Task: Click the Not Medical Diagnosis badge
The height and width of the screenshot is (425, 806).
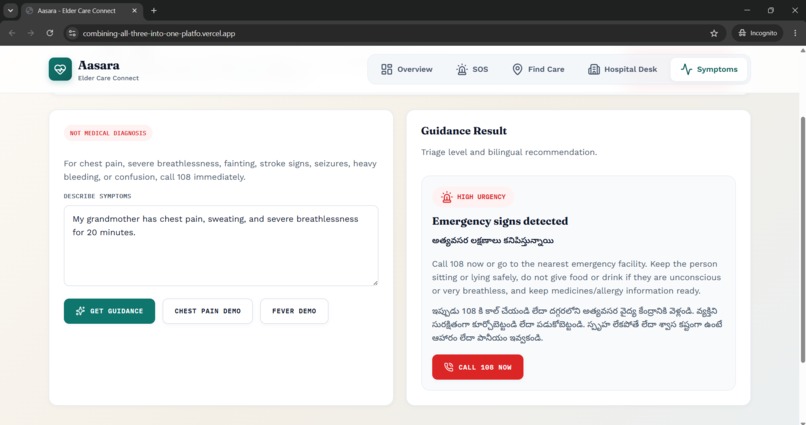Action: tap(108, 133)
